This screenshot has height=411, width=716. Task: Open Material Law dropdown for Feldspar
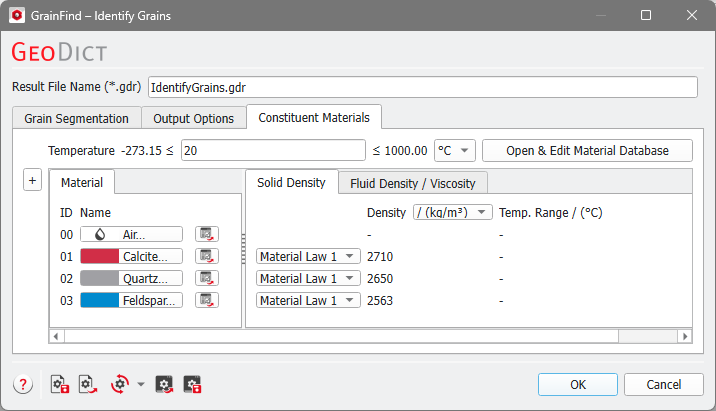pos(308,300)
